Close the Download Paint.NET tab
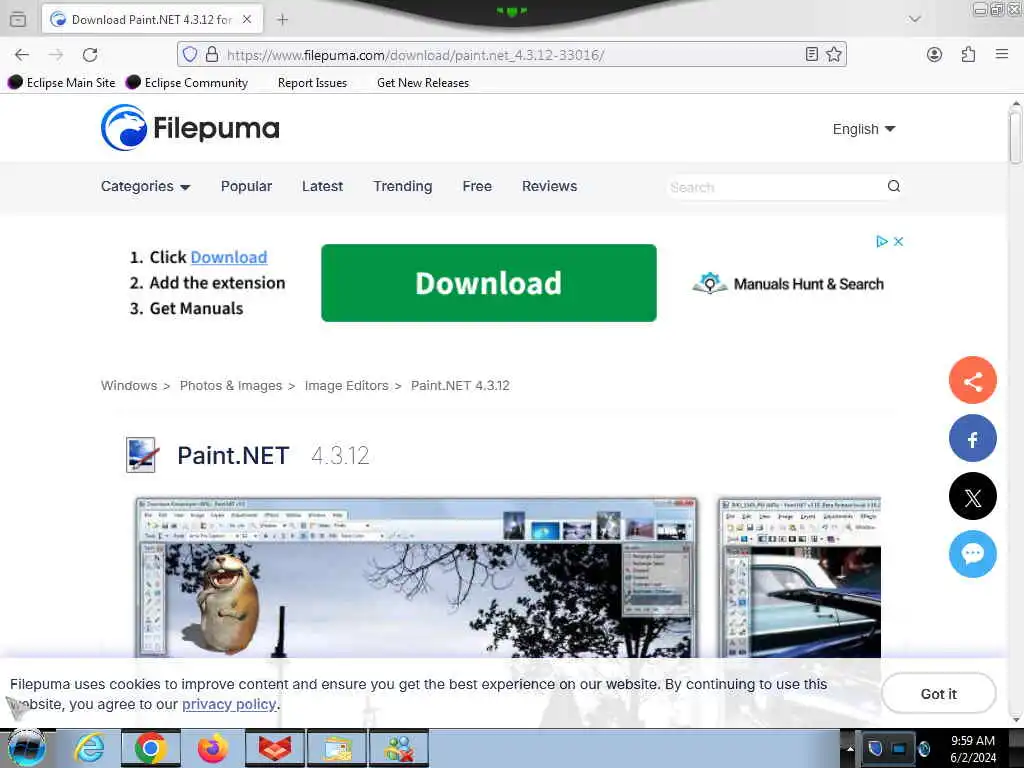 [x=247, y=20]
